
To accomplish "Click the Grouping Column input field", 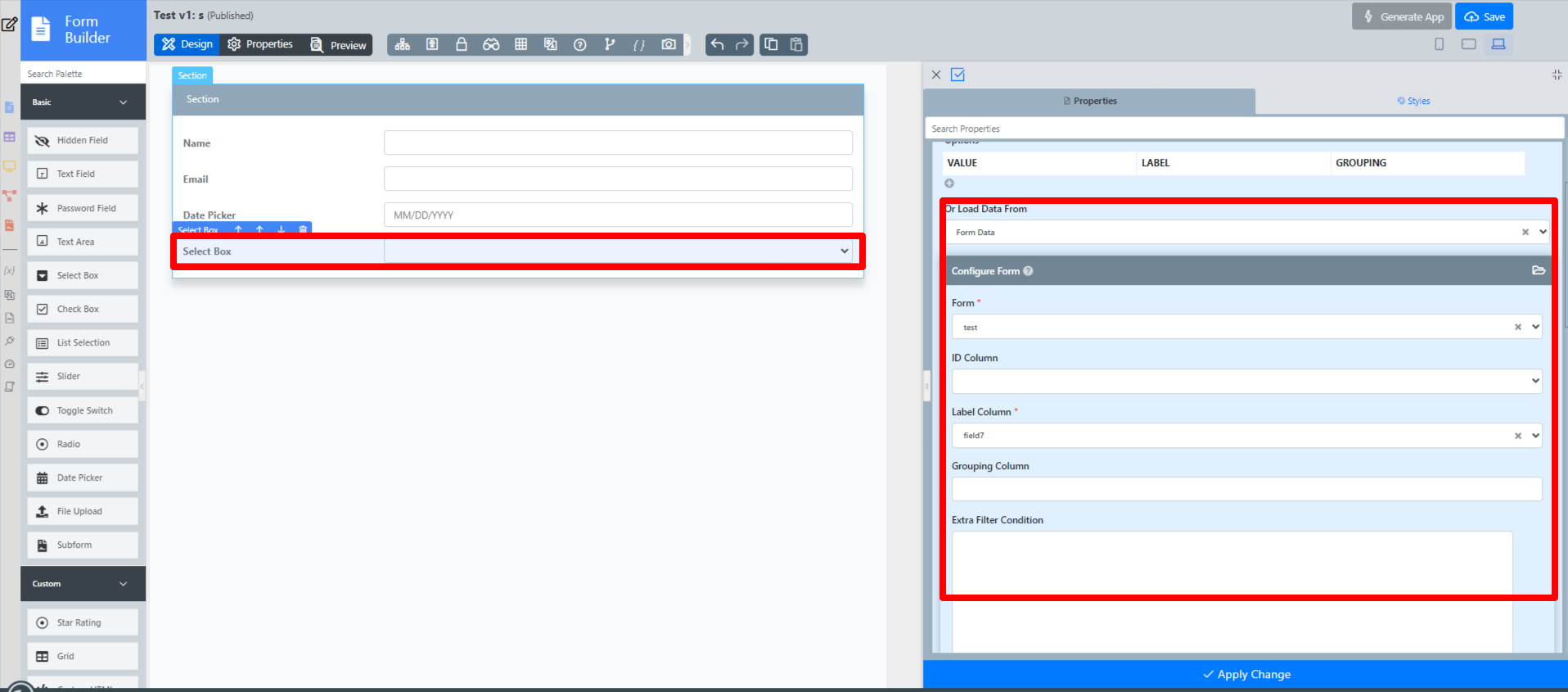I will (x=1246, y=489).
